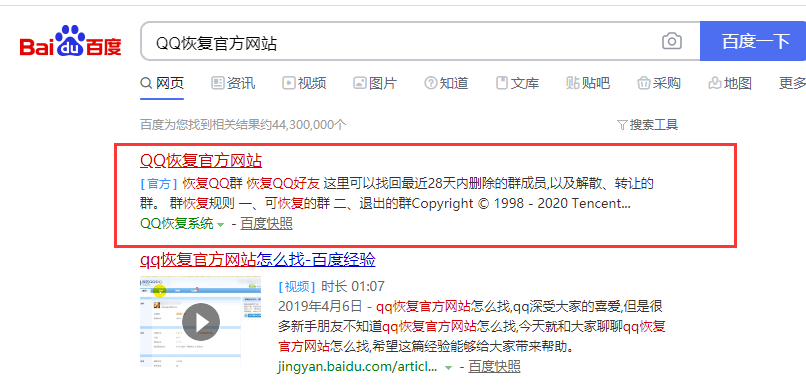Click the 2019年4月6日 date text

(320, 307)
